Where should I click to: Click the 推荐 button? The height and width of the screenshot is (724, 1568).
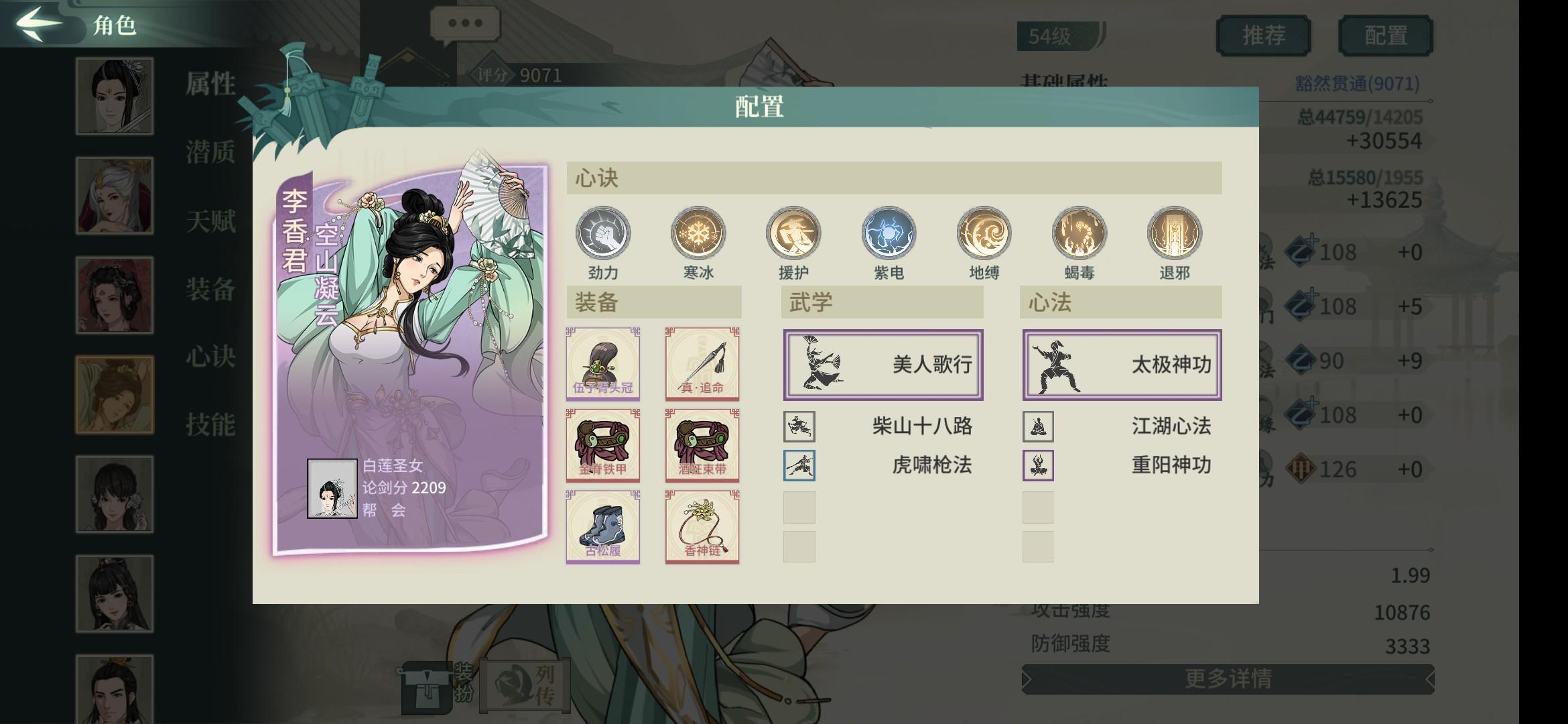[x=1263, y=35]
